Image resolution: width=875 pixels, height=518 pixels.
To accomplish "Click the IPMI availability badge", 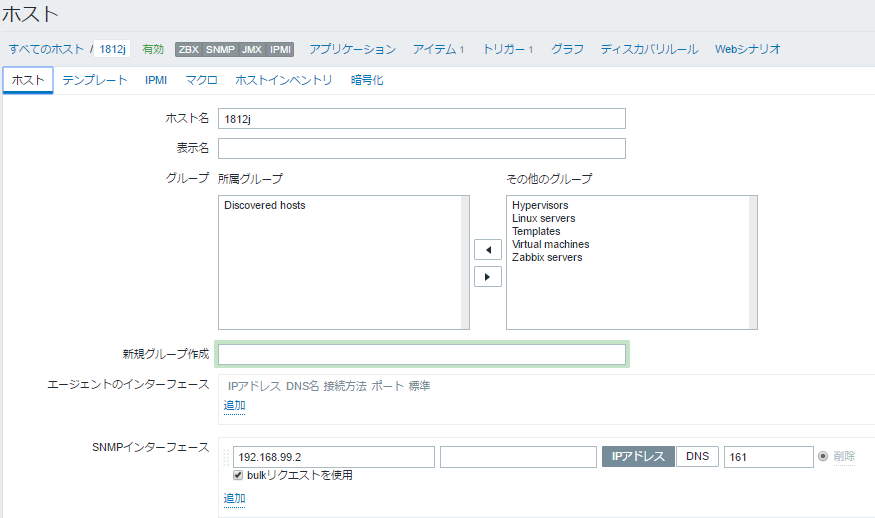I will point(280,49).
